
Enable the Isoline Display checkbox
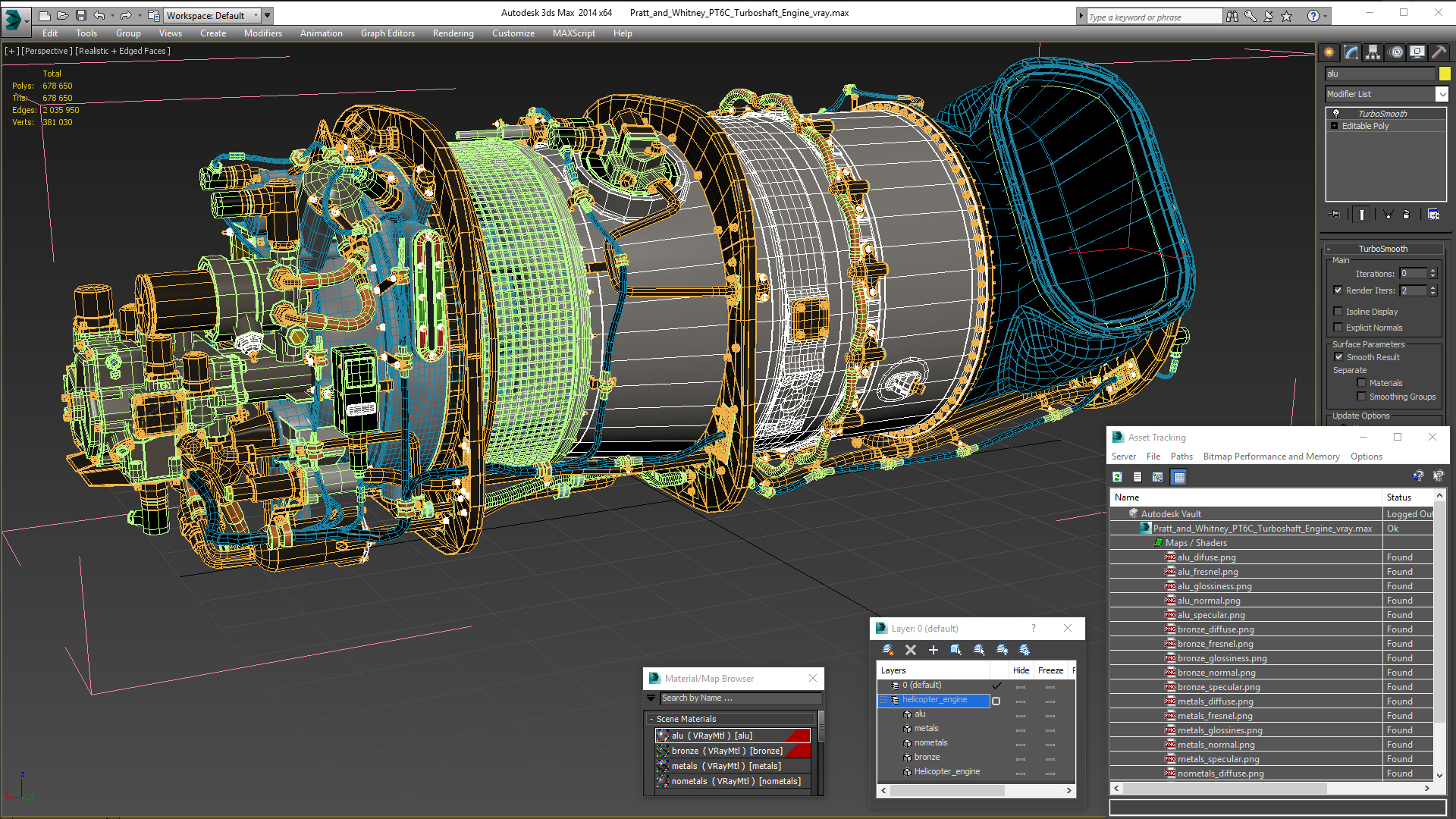click(1338, 312)
